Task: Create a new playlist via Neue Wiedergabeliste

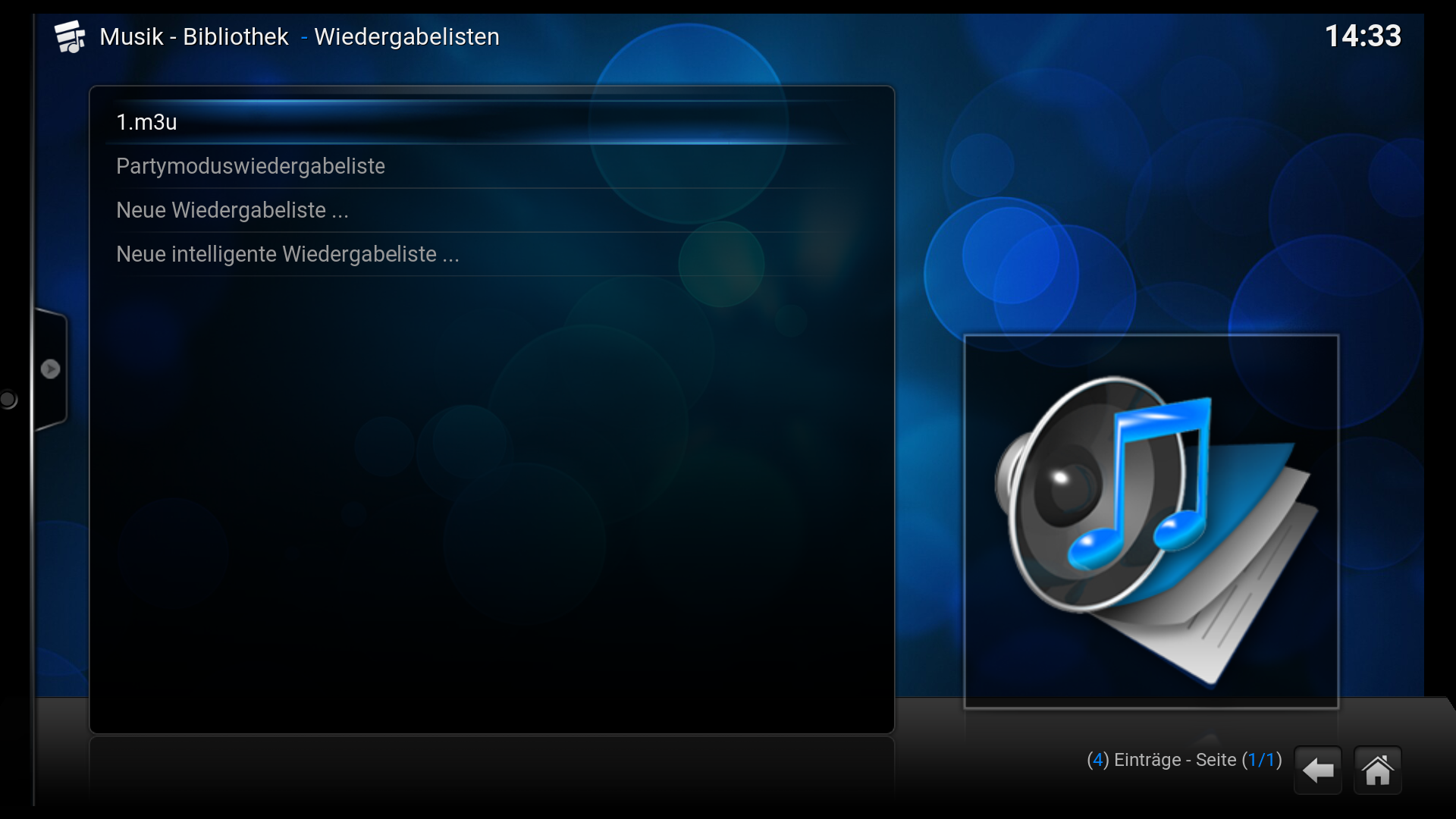Action: (x=491, y=210)
